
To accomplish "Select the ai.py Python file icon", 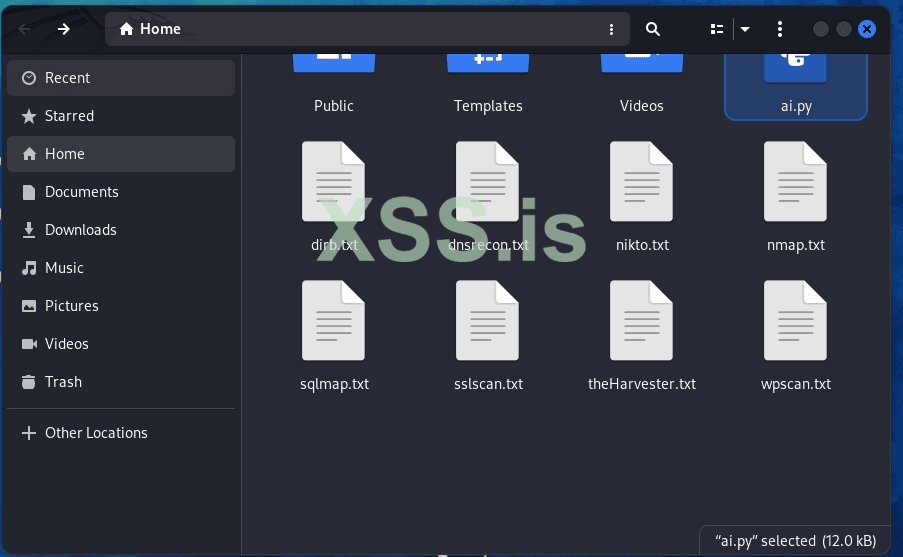I will coord(795,68).
